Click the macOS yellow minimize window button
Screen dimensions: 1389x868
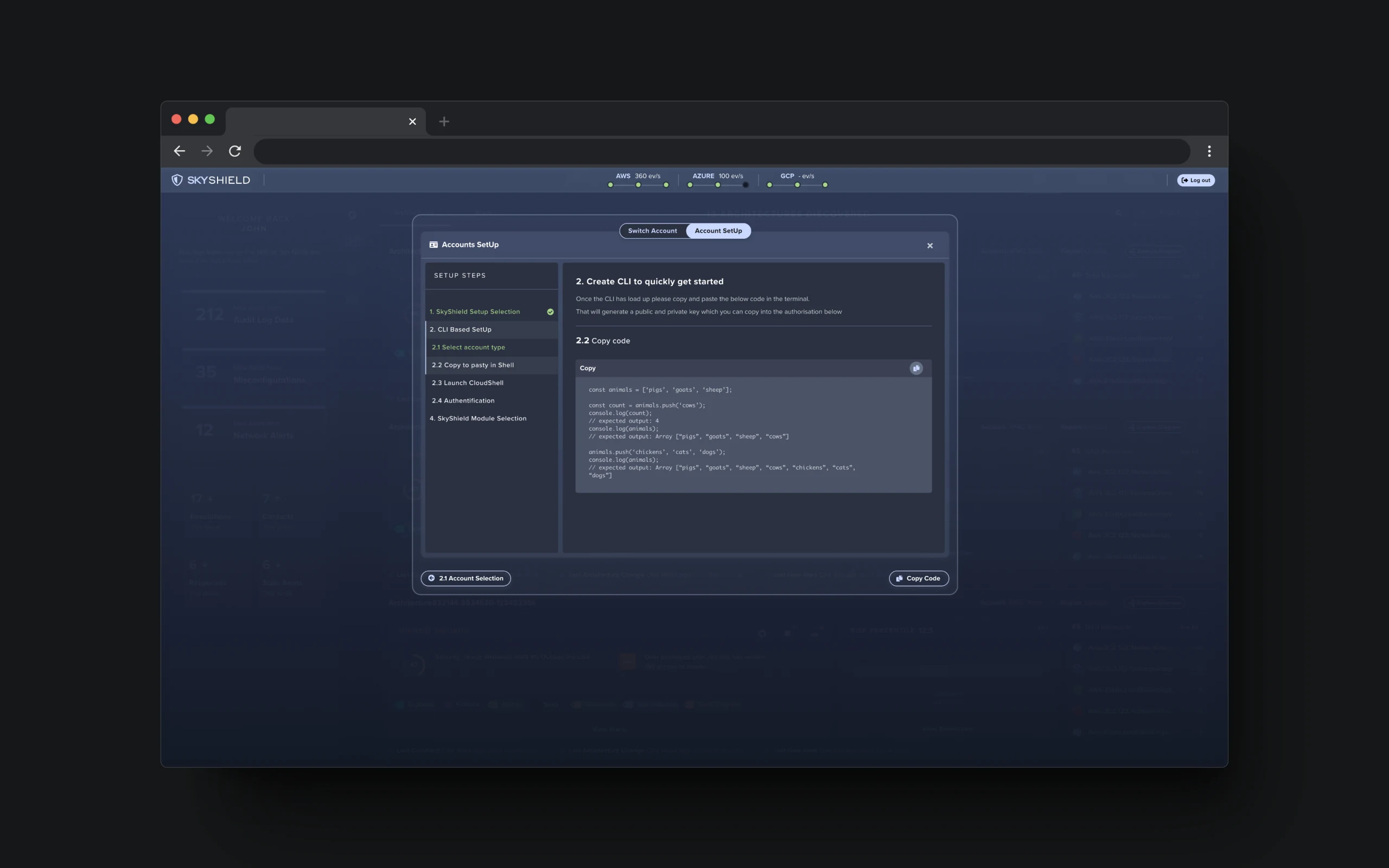tap(193, 119)
